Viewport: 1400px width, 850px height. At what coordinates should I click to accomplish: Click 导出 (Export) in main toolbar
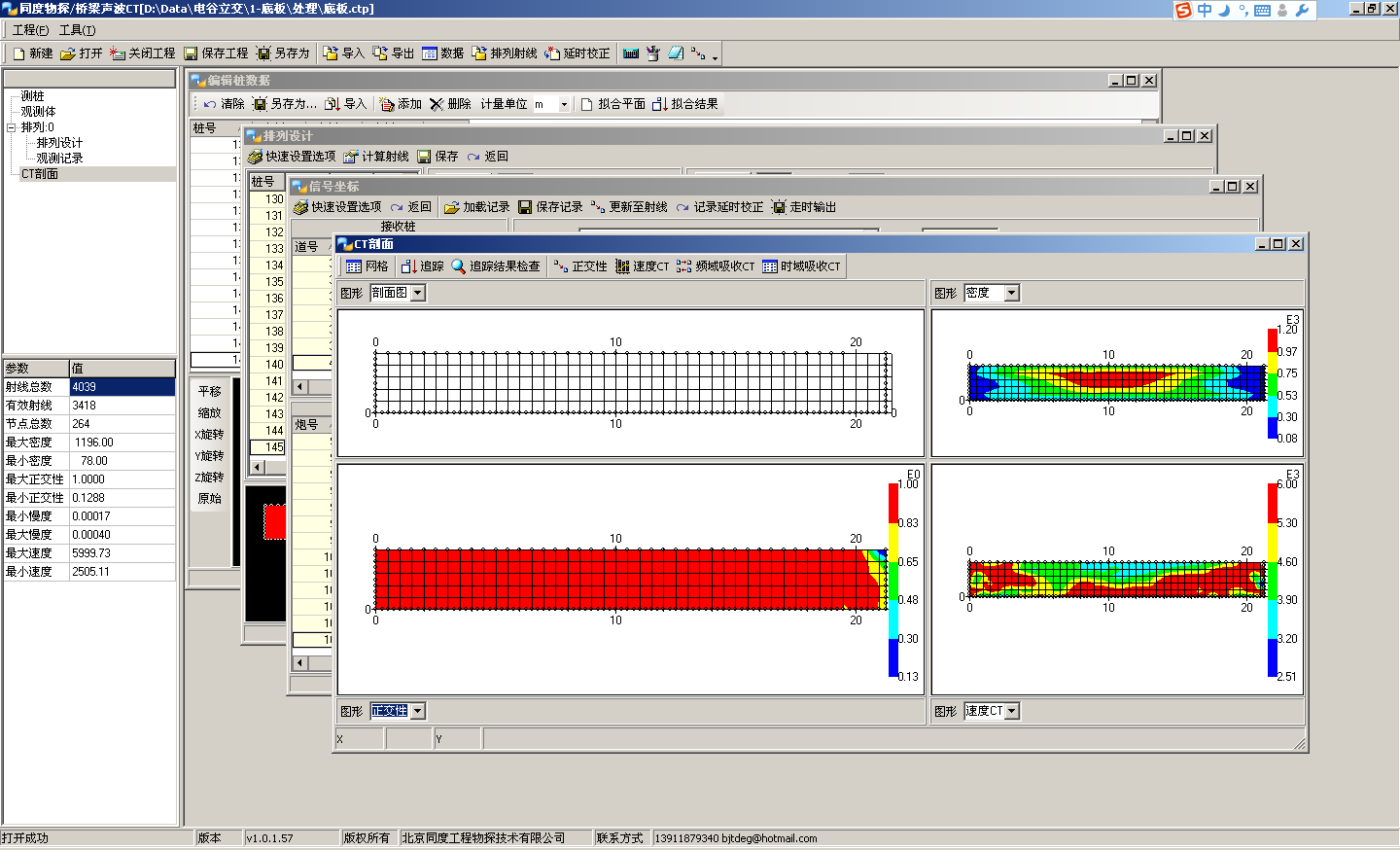pyautogui.click(x=393, y=53)
